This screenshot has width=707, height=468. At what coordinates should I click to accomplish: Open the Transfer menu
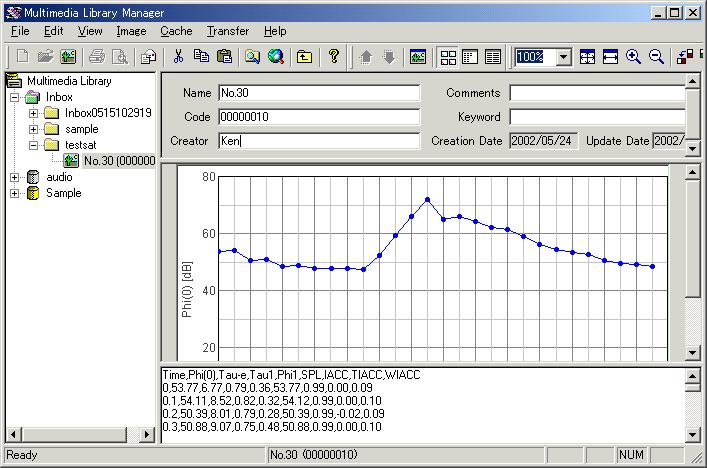pyautogui.click(x=228, y=31)
